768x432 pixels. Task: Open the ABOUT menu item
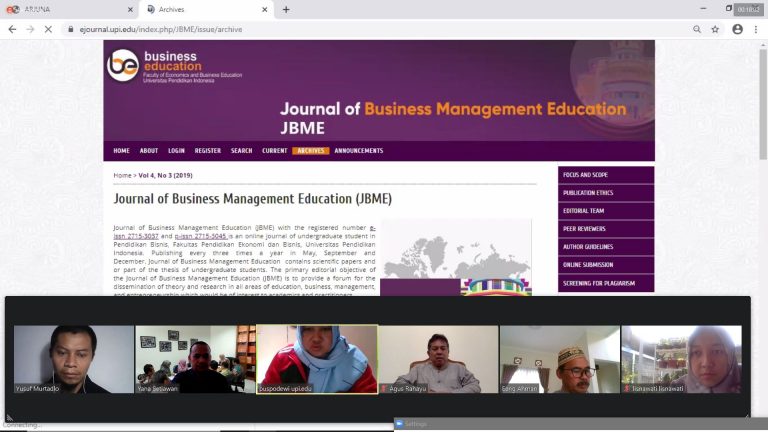click(x=149, y=151)
